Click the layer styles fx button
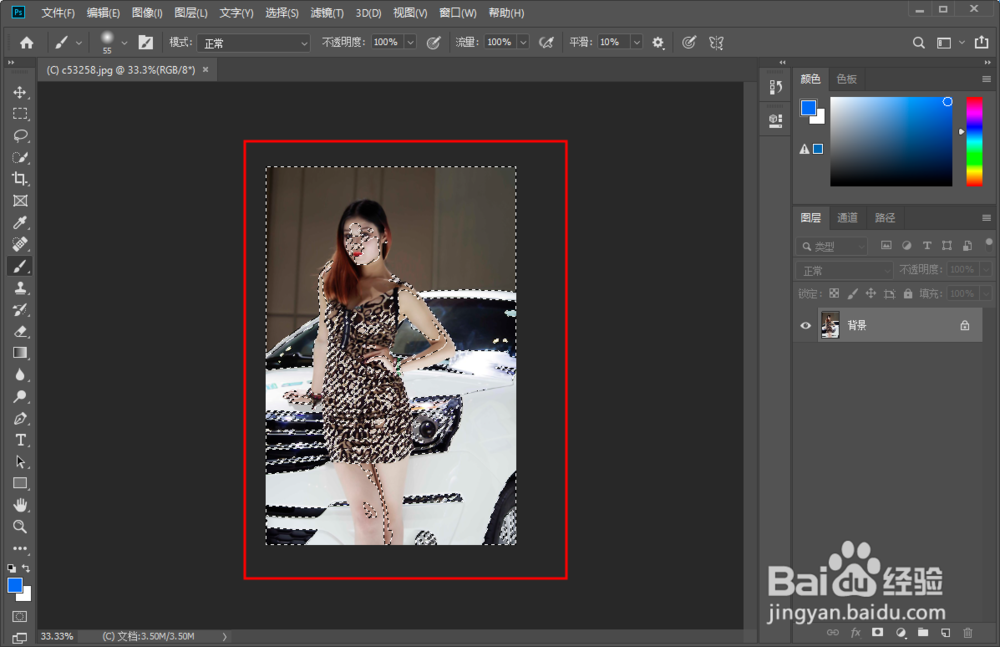This screenshot has width=1000, height=647. tap(855, 633)
